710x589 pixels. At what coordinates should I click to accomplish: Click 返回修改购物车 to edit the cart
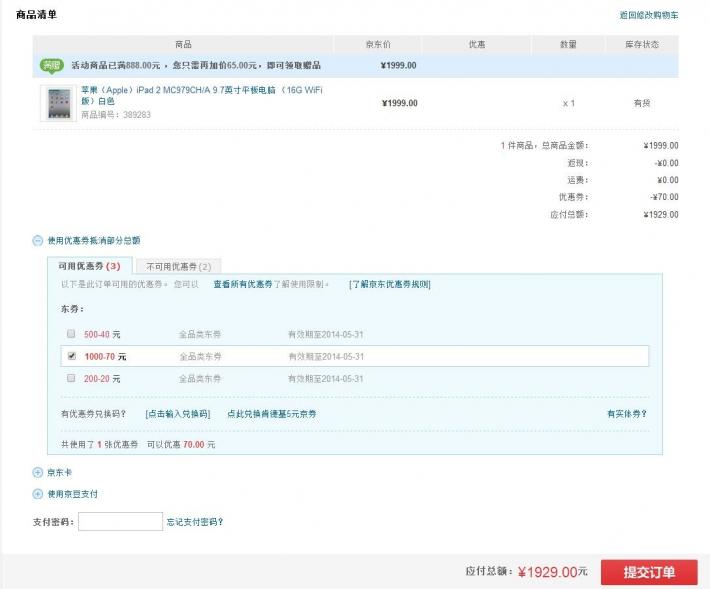point(648,15)
